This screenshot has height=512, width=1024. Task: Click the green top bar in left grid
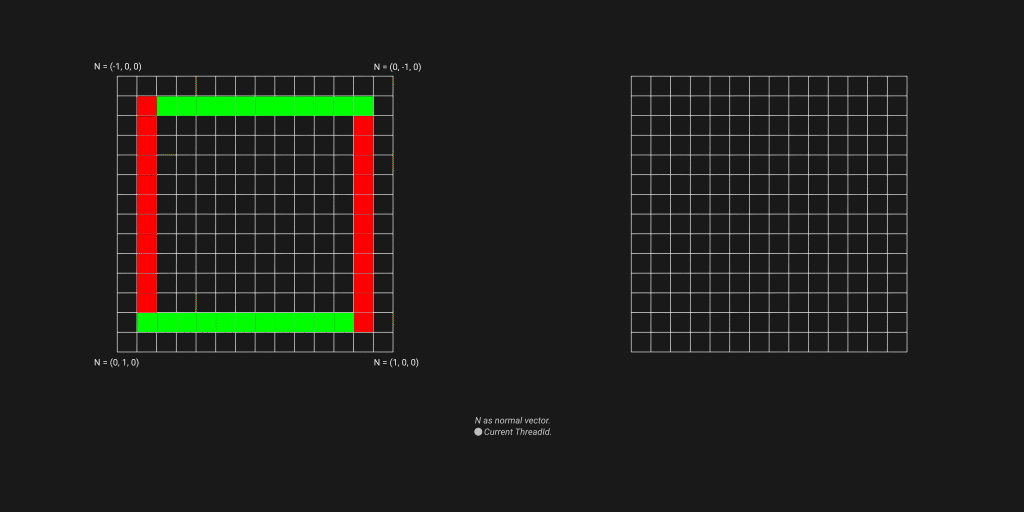point(265,106)
